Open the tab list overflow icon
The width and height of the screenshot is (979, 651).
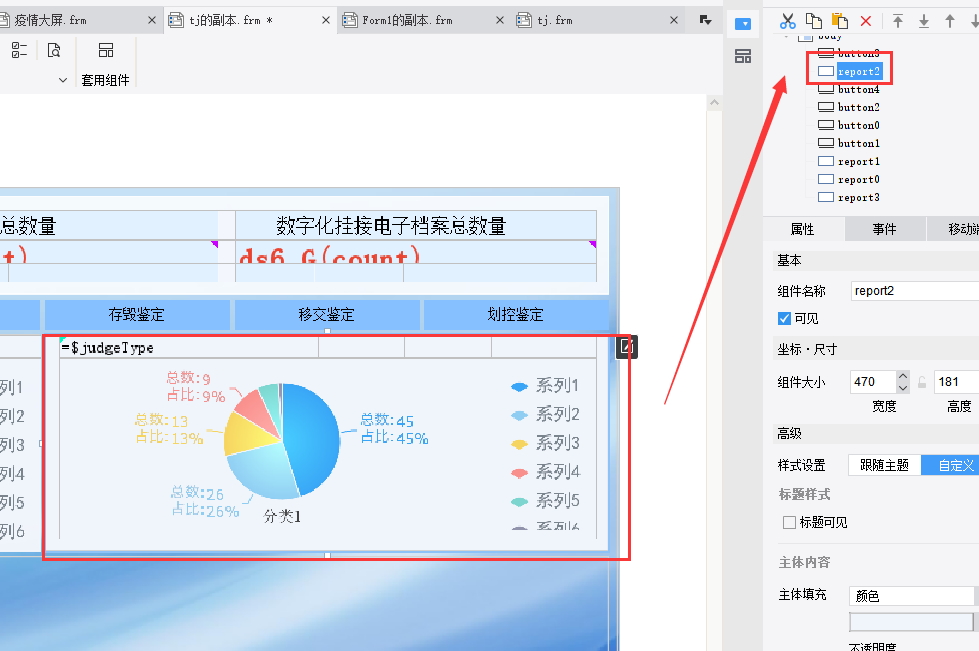pyautogui.click(x=706, y=20)
